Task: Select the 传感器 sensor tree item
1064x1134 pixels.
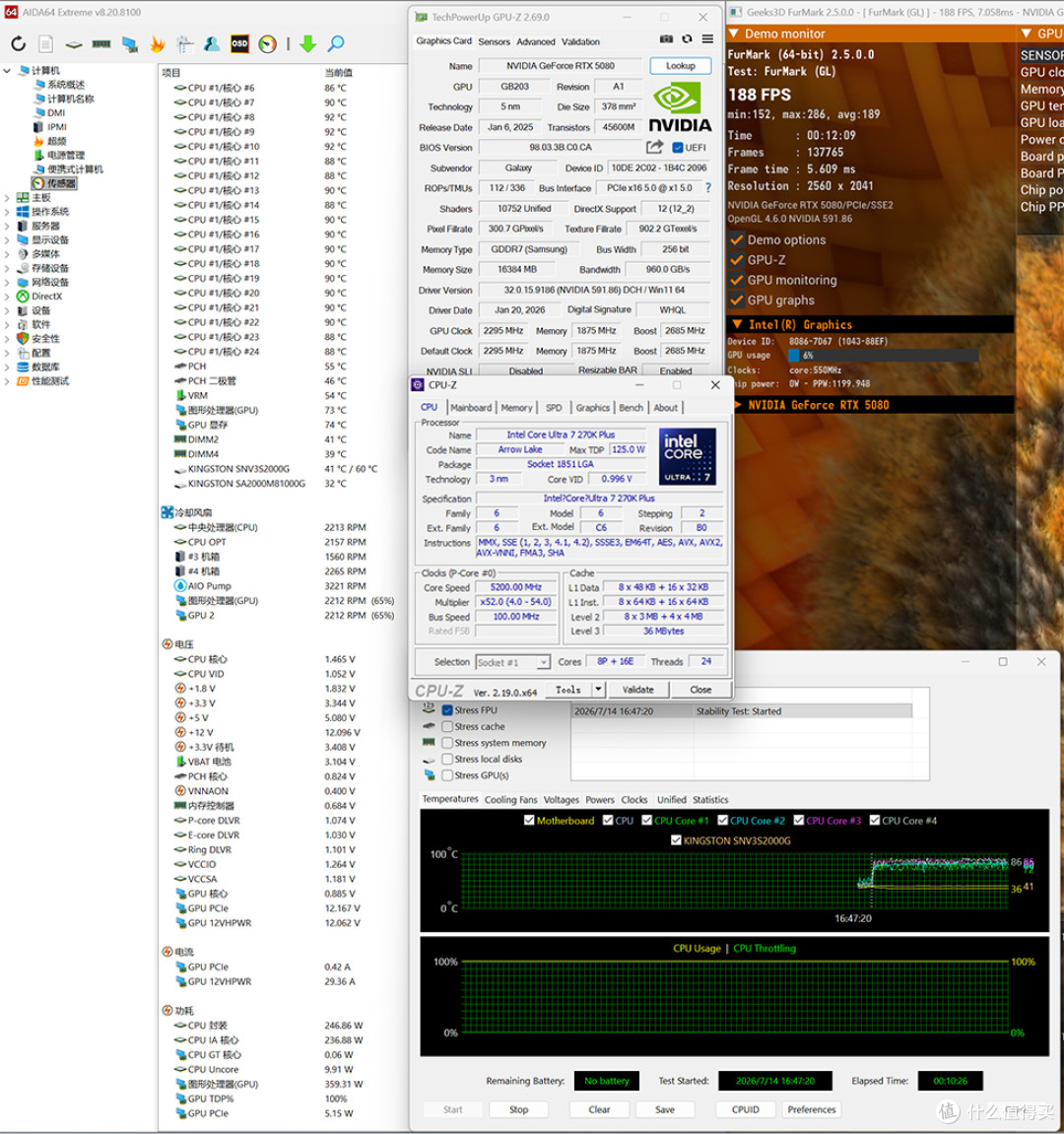Action: click(54, 183)
